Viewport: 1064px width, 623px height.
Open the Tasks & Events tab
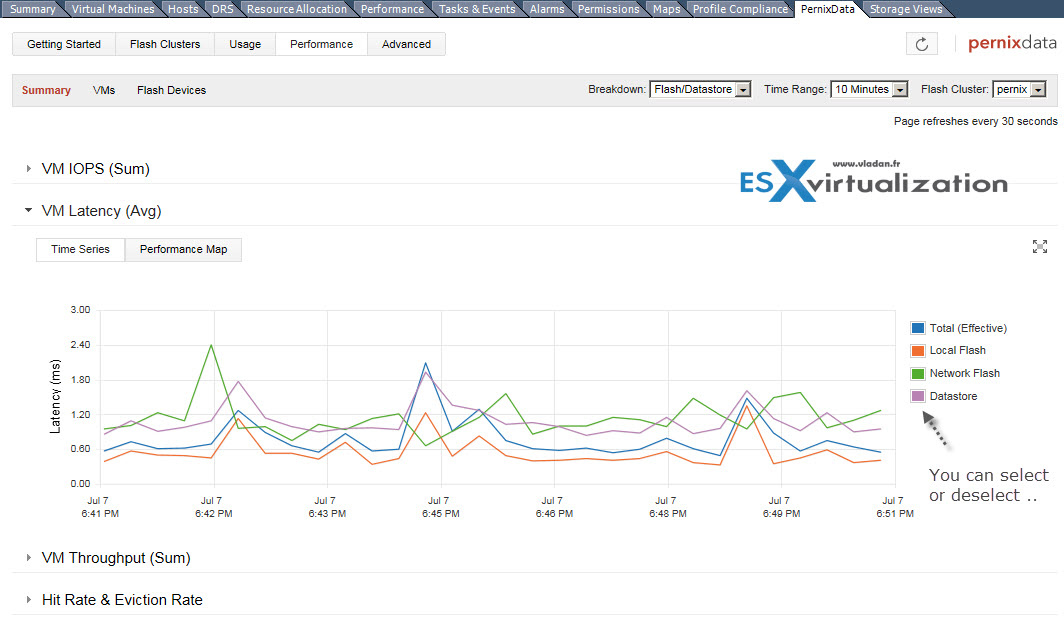(477, 9)
